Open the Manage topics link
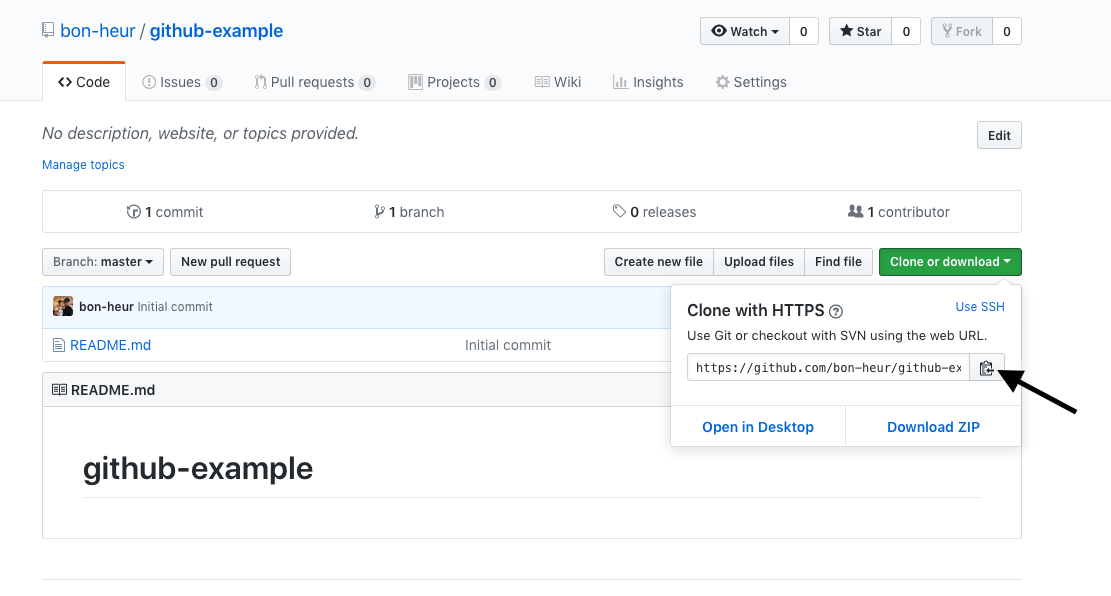Image resolution: width=1111 pixels, height=596 pixels. [83, 164]
